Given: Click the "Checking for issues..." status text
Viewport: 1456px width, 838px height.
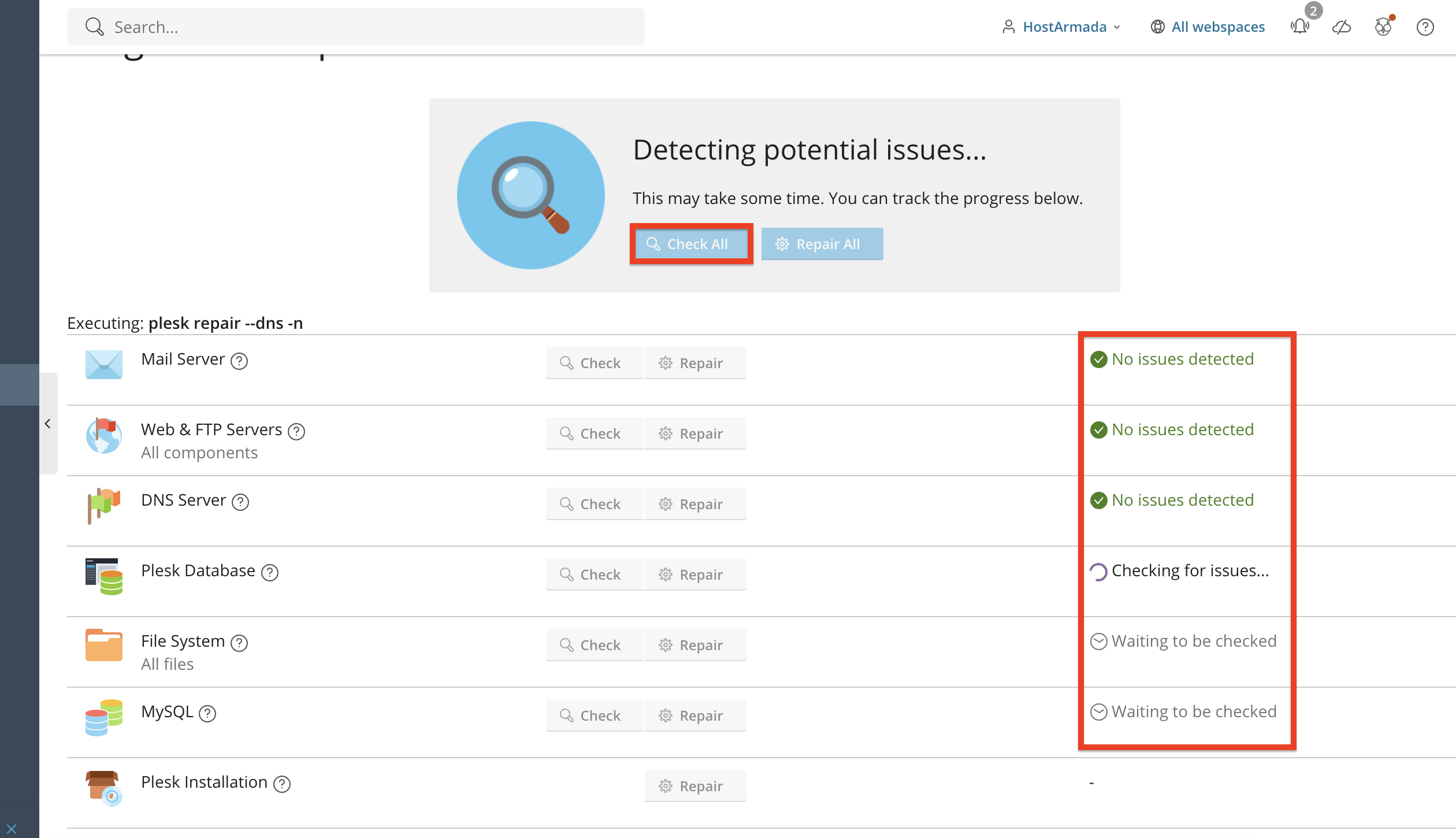Looking at the screenshot, I should 1190,571.
